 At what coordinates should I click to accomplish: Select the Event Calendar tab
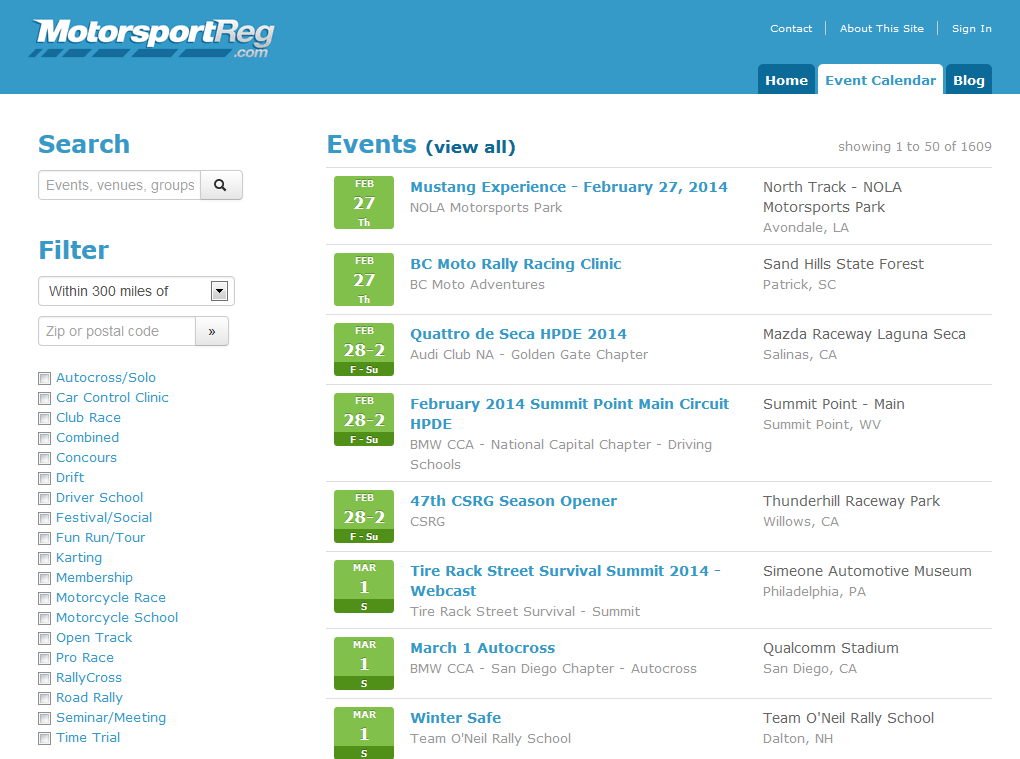pos(880,80)
